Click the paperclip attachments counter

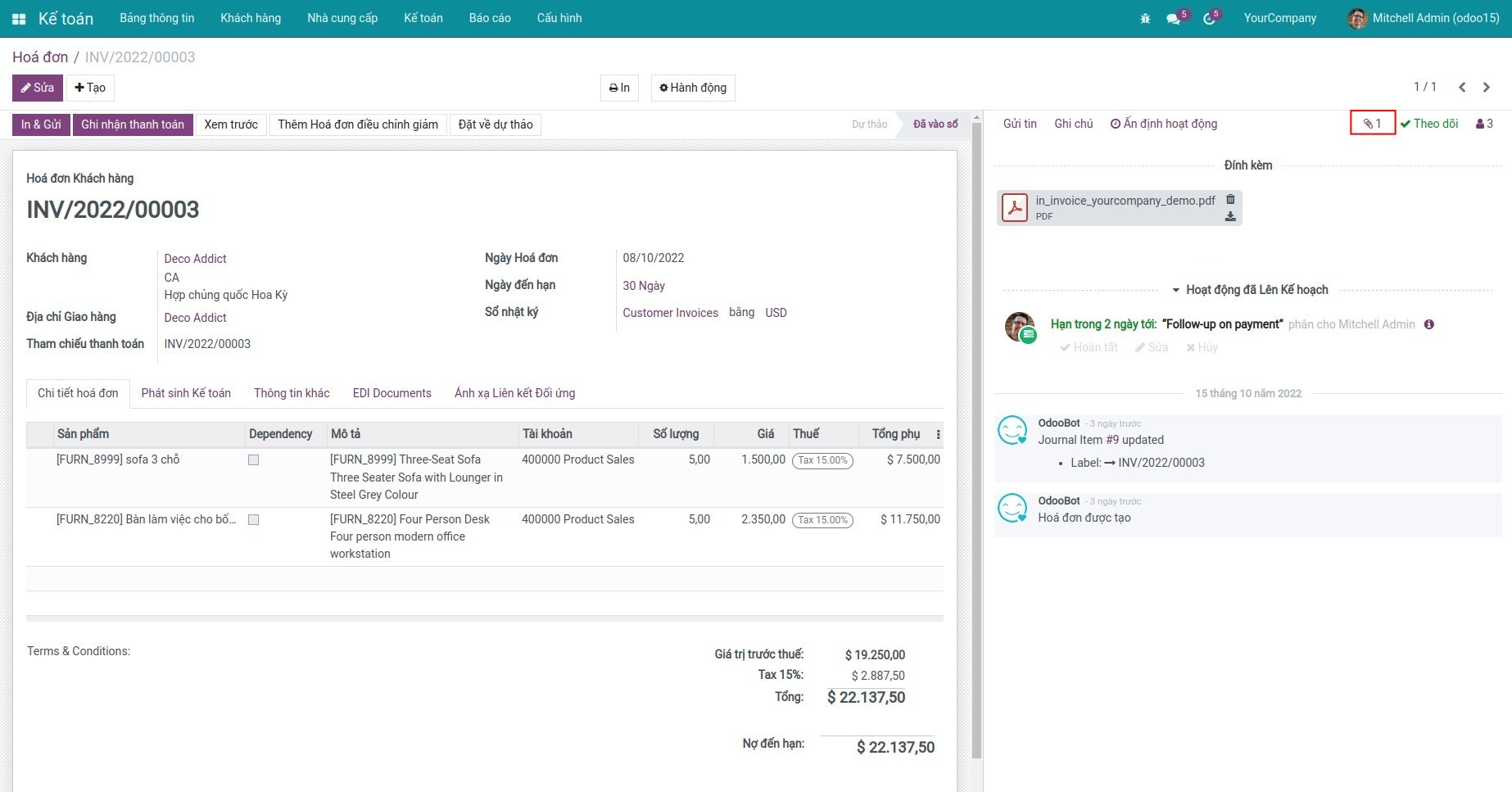pos(1372,124)
